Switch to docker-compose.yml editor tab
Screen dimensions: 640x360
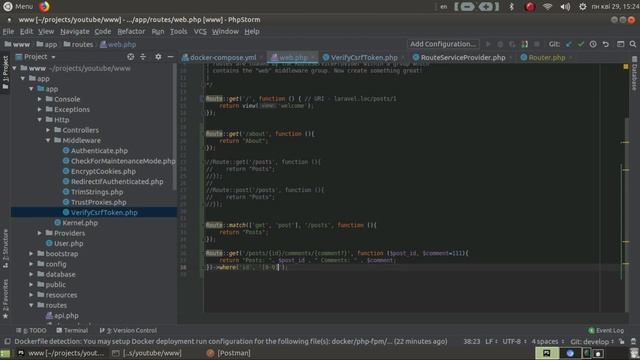(x=223, y=58)
